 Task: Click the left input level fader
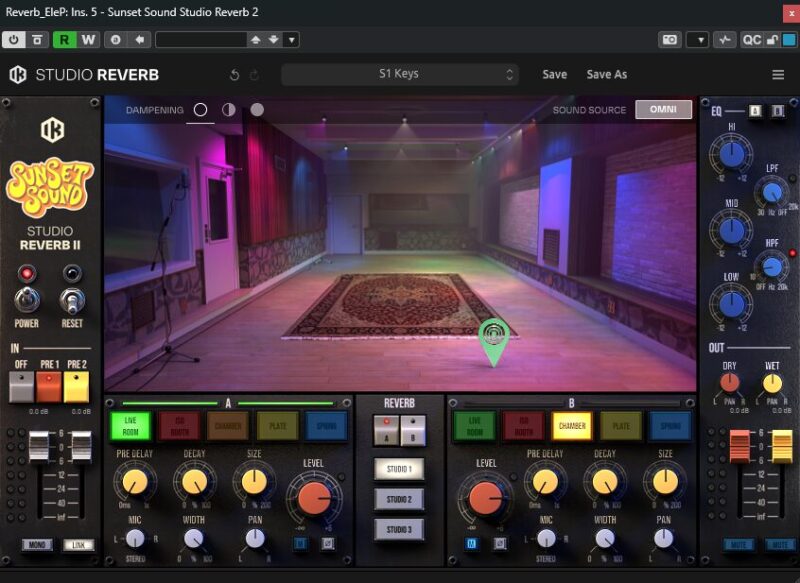[x=39, y=445]
